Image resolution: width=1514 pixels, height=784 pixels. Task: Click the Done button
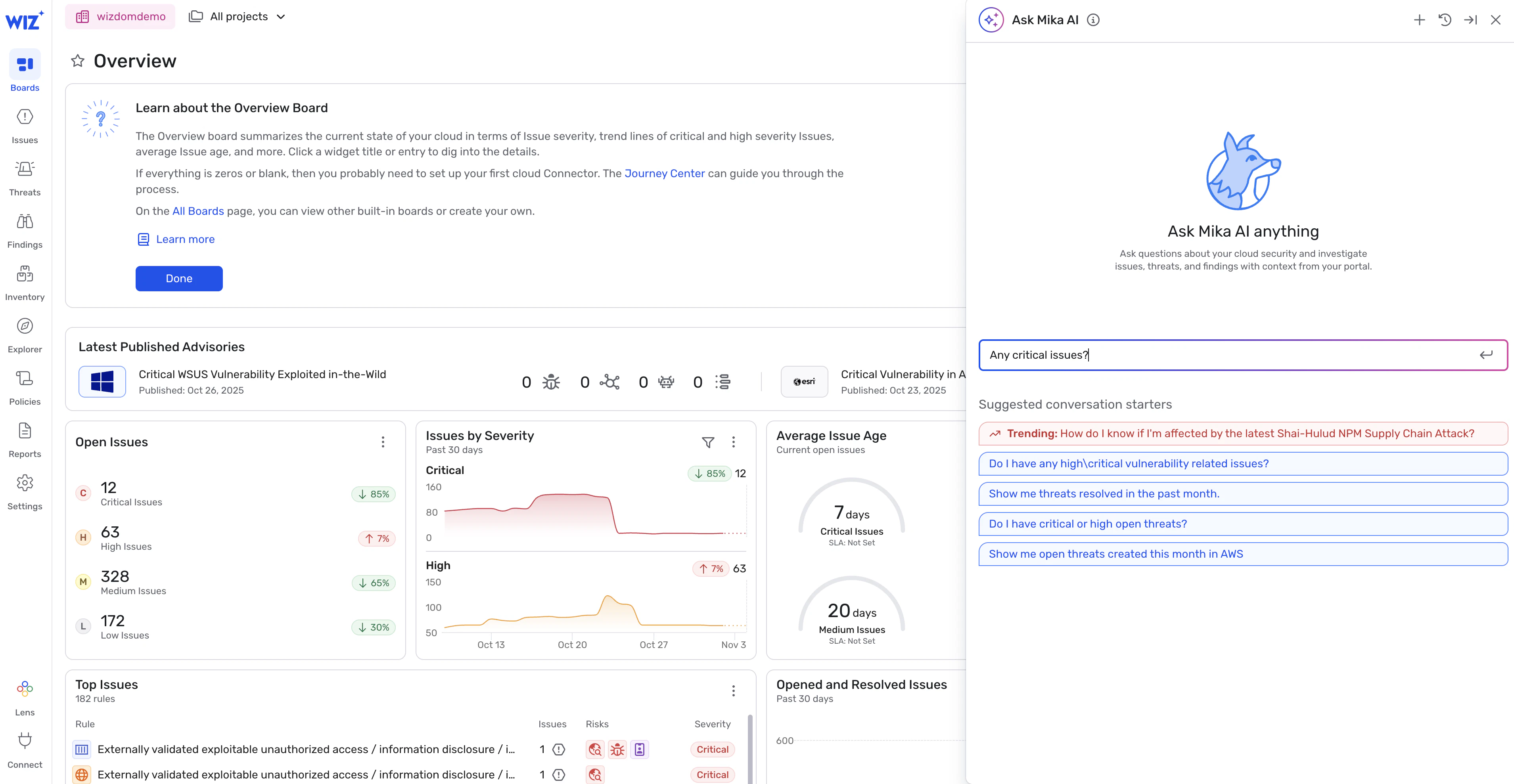pos(179,278)
